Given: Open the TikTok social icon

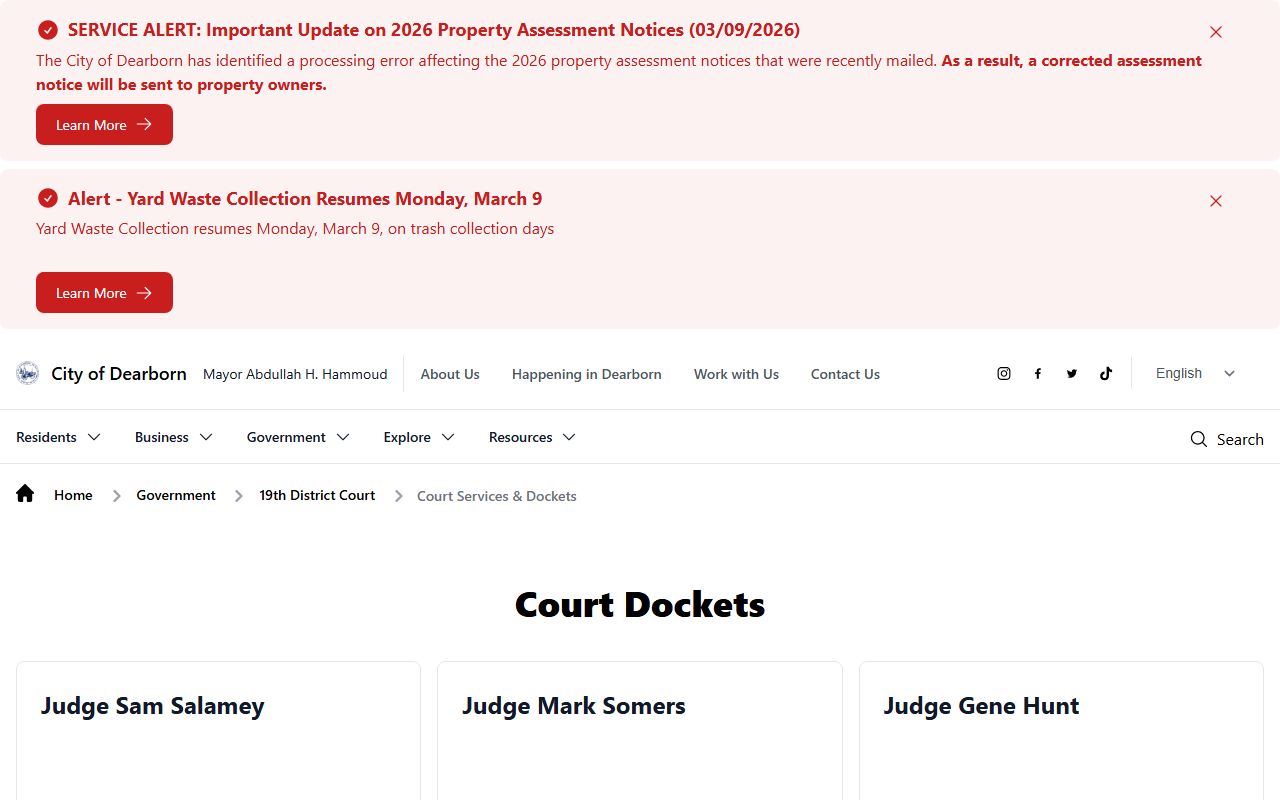Looking at the screenshot, I should pyautogui.click(x=1106, y=374).
